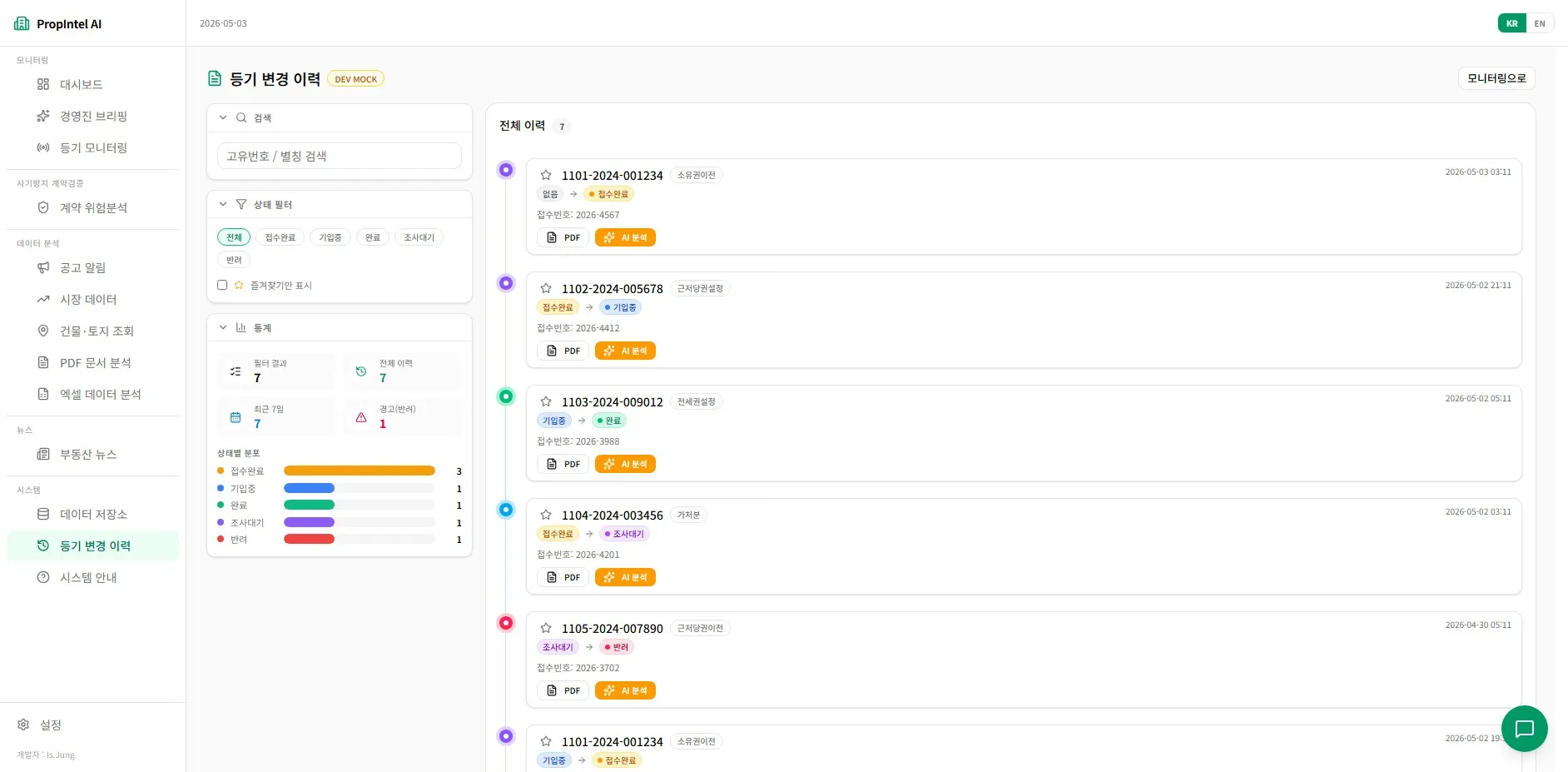
Task: Collapse the 통계 panel chevron
Action: tap(223, 327)
